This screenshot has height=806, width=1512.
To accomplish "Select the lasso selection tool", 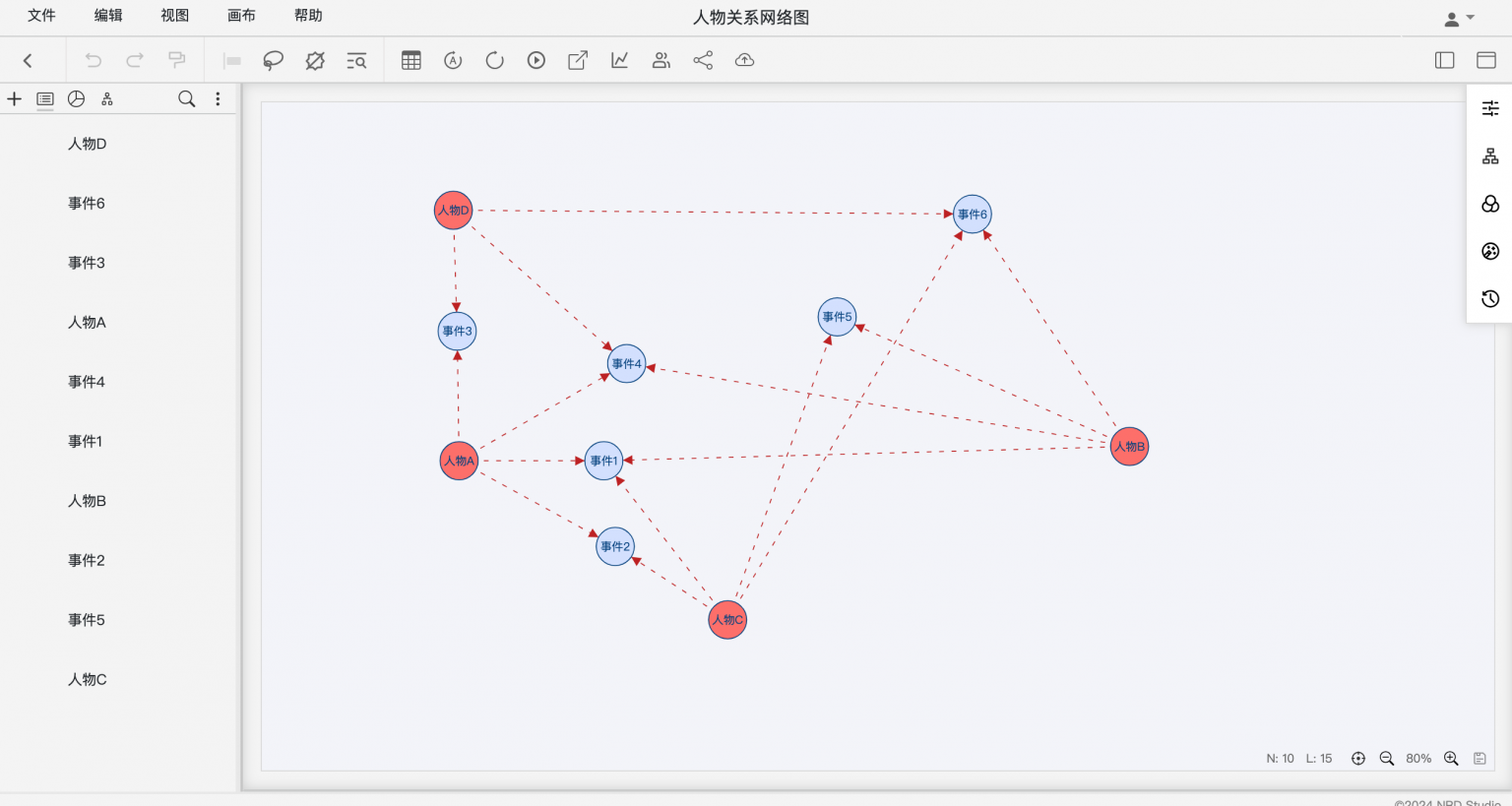I will click(274, 61).
